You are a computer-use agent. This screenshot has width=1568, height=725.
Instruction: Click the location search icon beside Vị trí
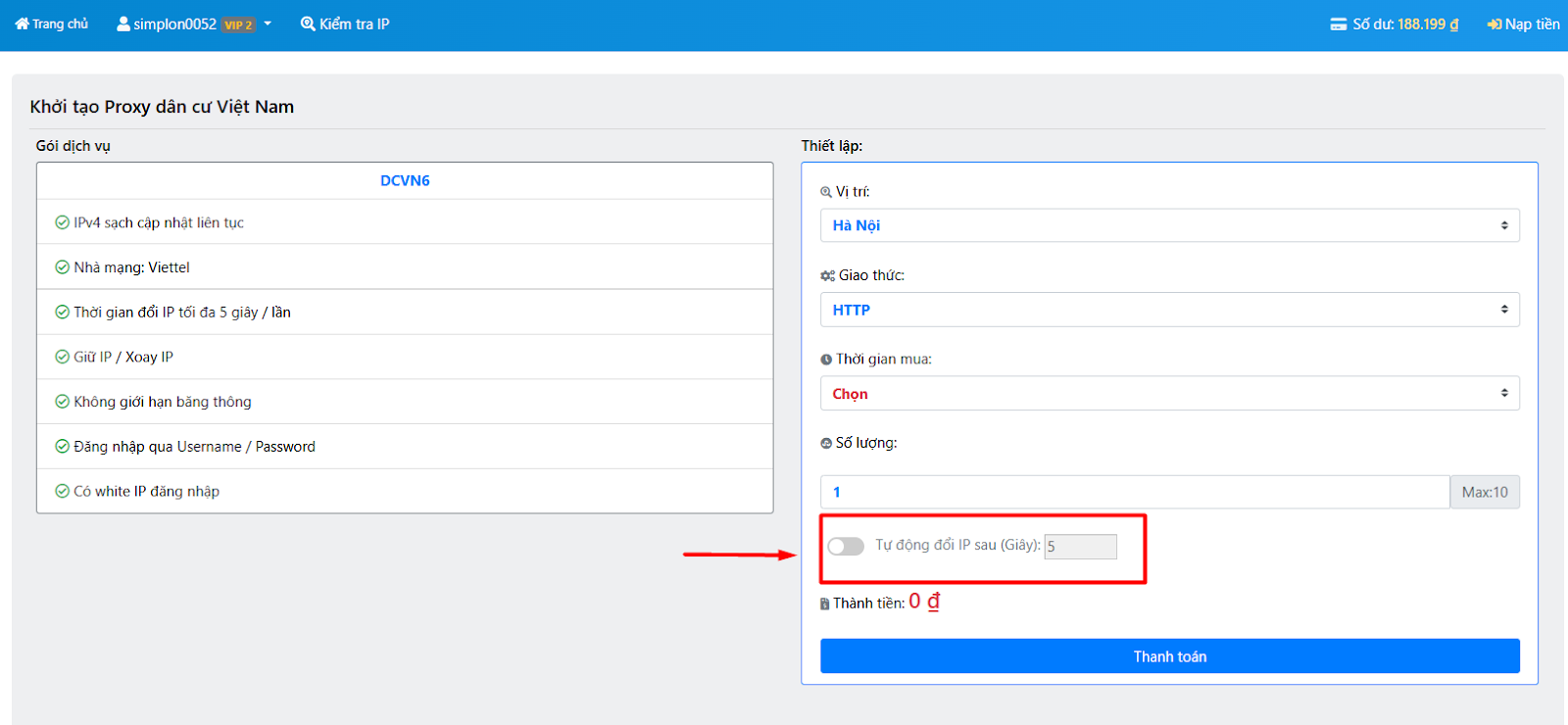coord(826,192)
